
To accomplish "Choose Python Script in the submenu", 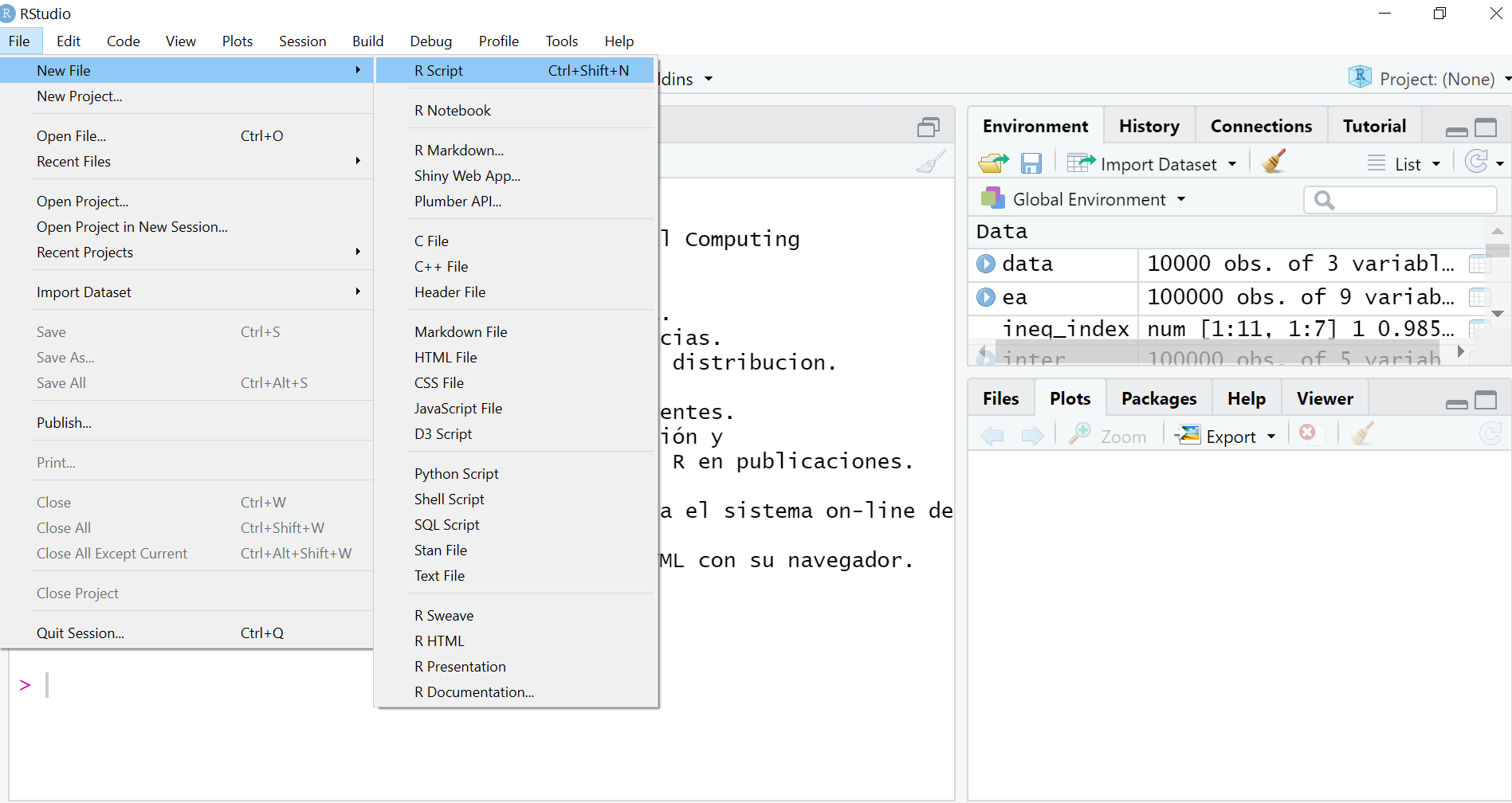I will 457,474.
